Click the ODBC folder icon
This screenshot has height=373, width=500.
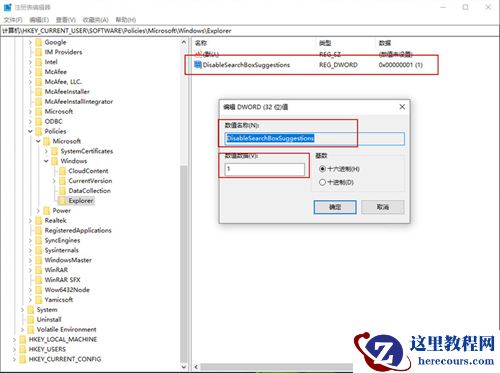(x=39, y=121)
